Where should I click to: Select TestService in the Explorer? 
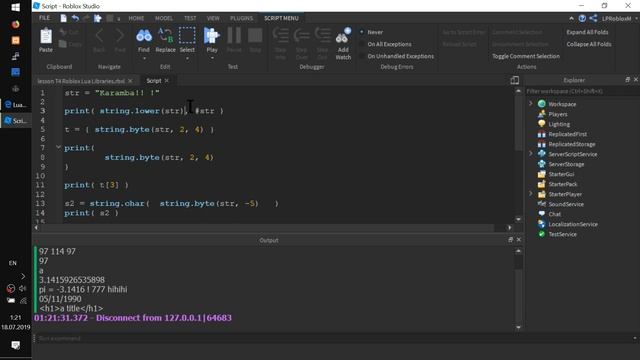562,234
